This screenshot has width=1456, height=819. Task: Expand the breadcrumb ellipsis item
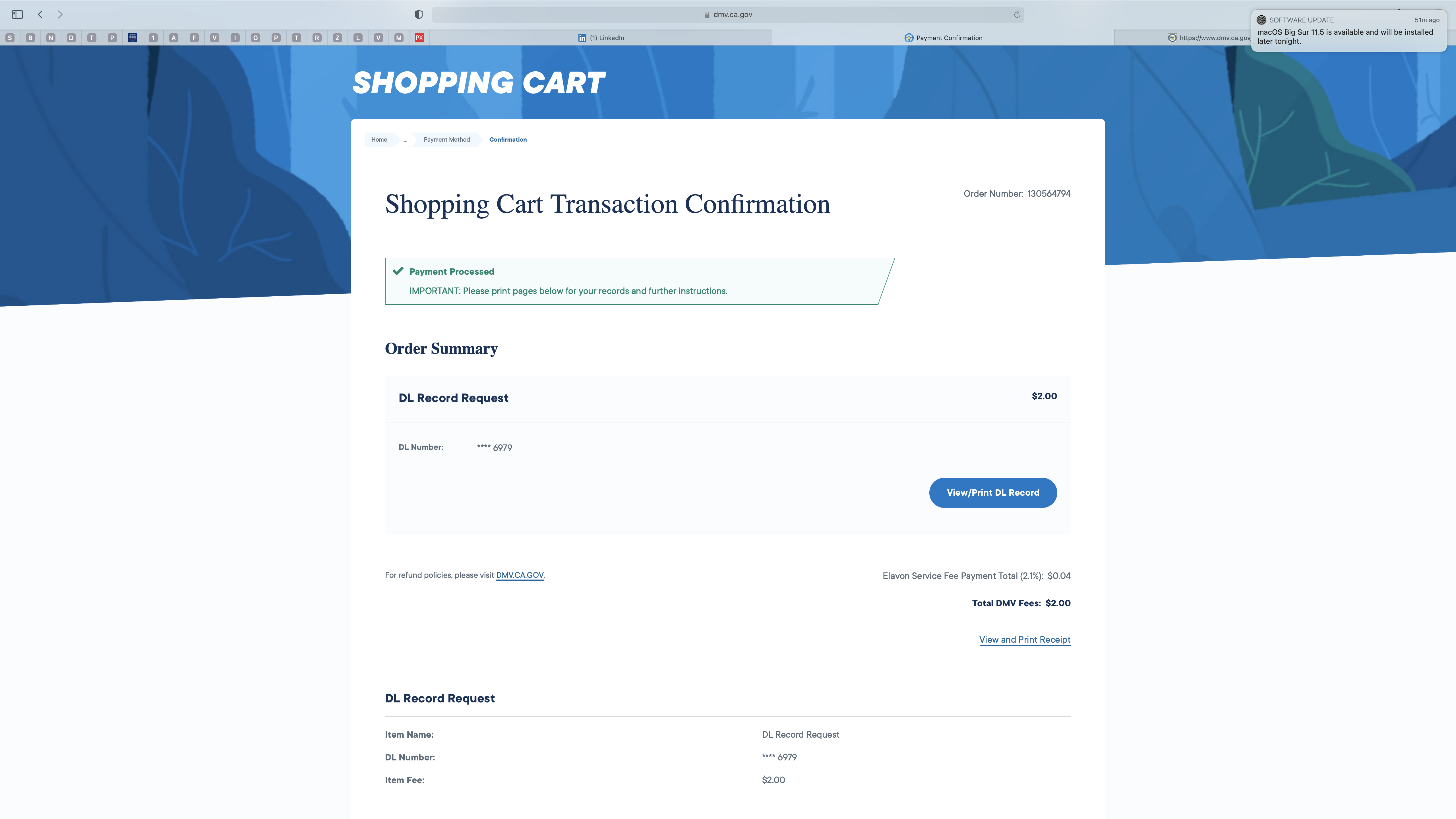click(x=405, y=140)
